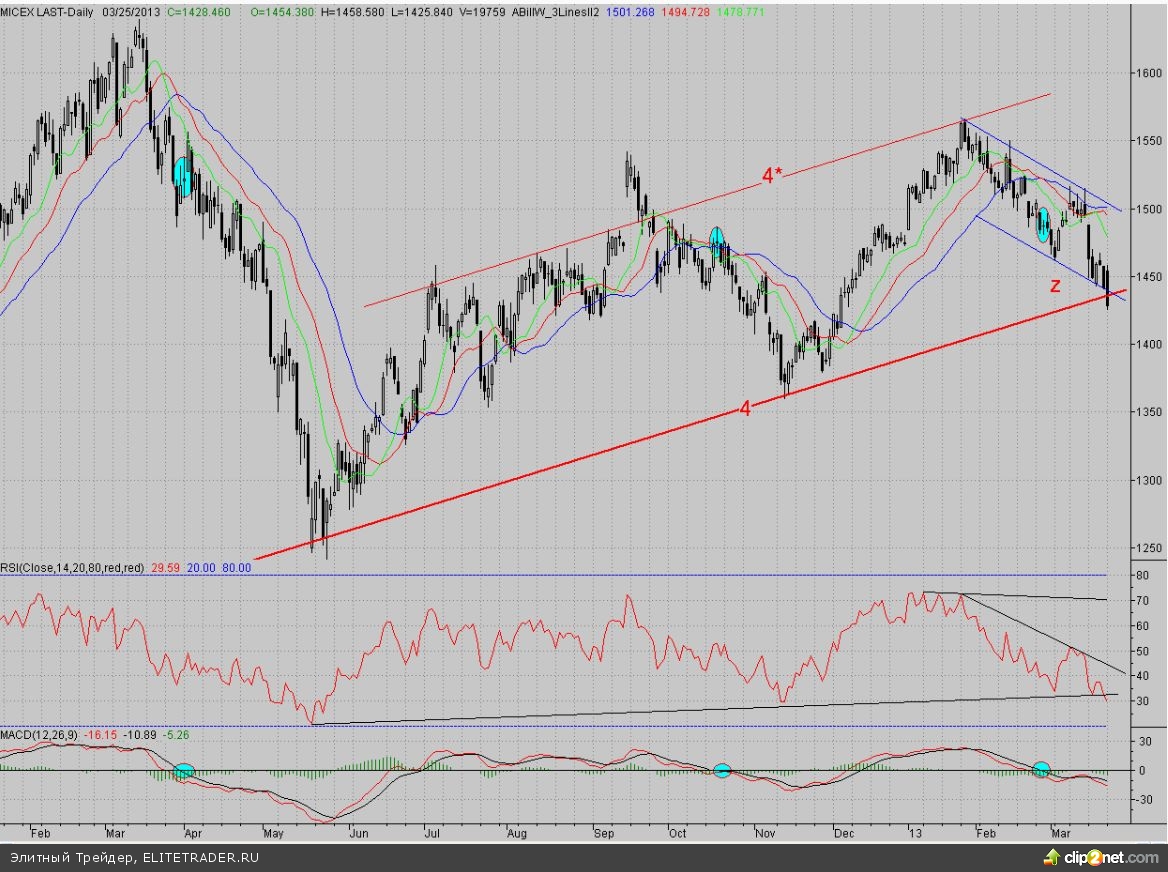1168x872 pixels.
Task: Click the cyan marker on the April candlesticks
Action: click(x=182, y=175)
